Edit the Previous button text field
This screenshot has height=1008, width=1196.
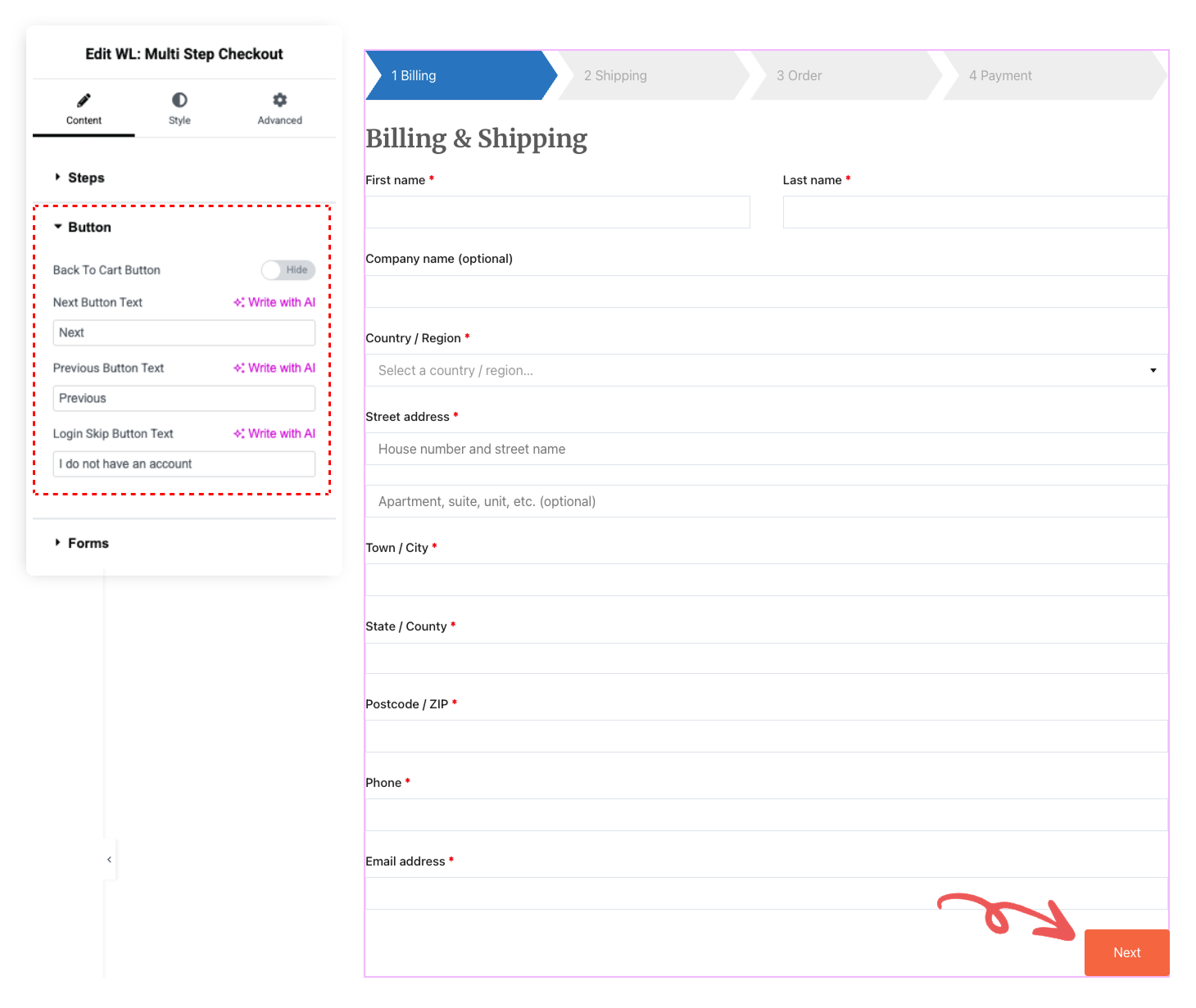point(183,398)
